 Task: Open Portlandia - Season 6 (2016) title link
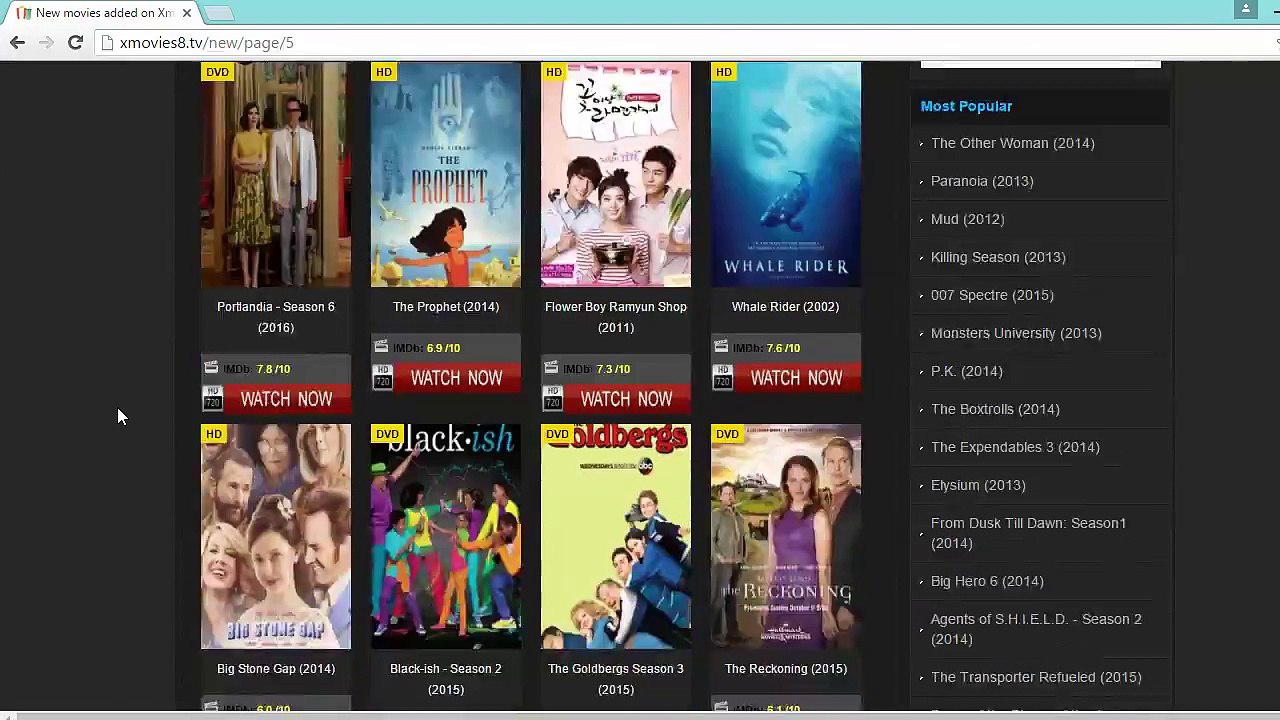(x=276, y=317)
